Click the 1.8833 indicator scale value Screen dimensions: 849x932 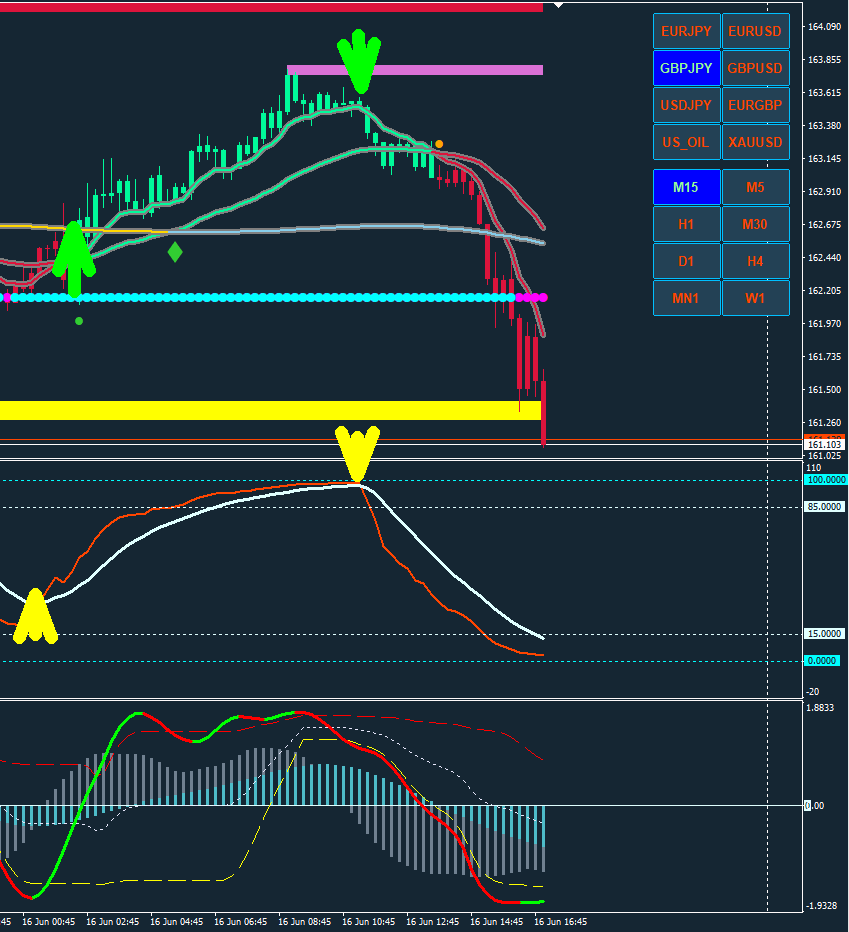tap(820, 707)
